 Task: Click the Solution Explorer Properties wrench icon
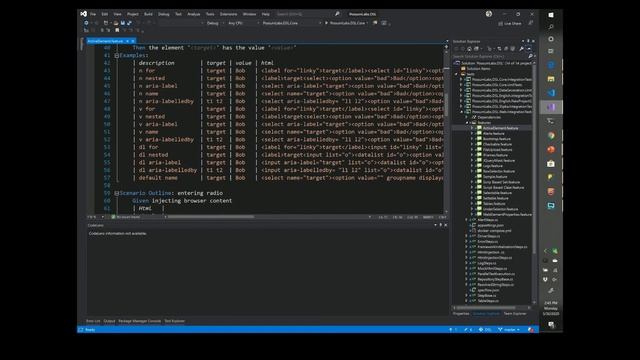click(521, 49)
